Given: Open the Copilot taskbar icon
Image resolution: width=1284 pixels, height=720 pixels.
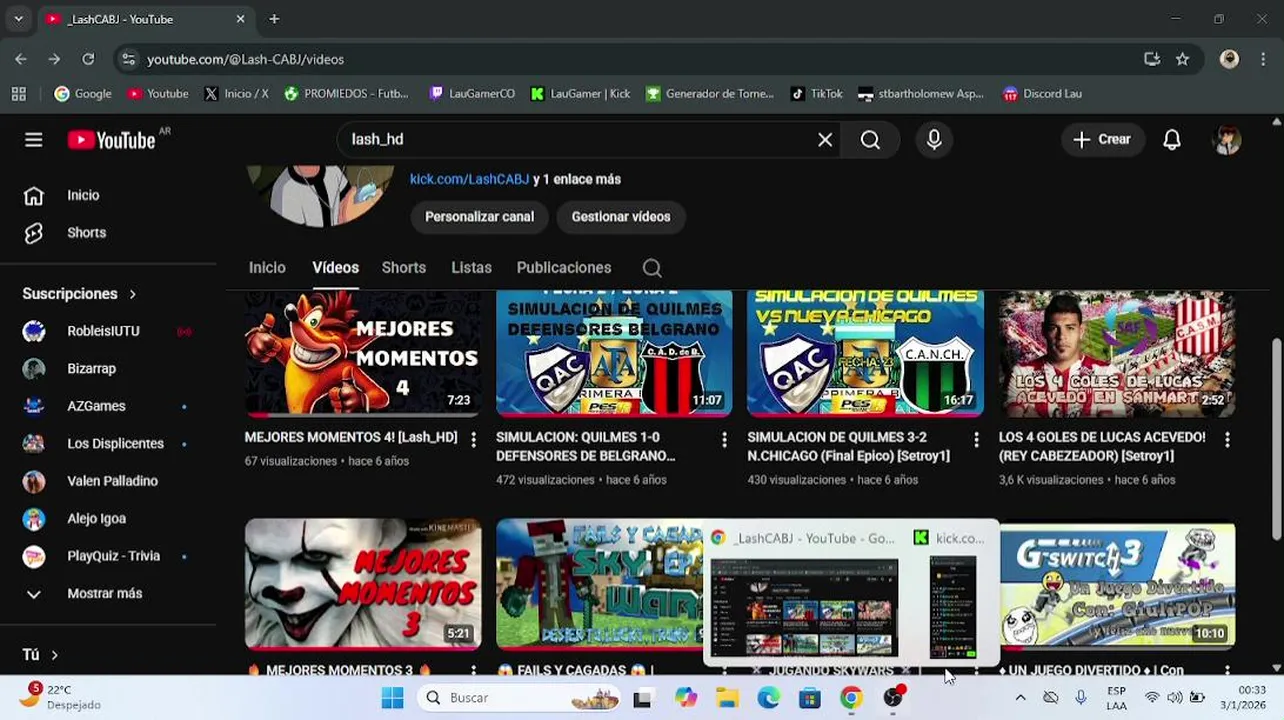Looking at the screenshot, I should tap(685, 698).
